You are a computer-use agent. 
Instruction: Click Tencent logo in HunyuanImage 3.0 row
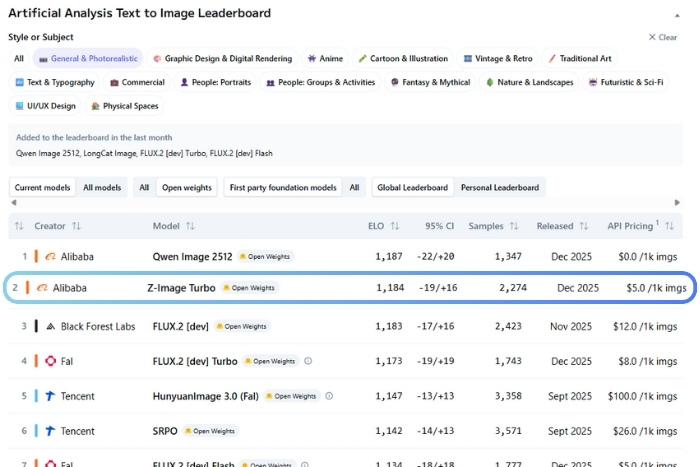pyautogui.click(x=50, y=396)
